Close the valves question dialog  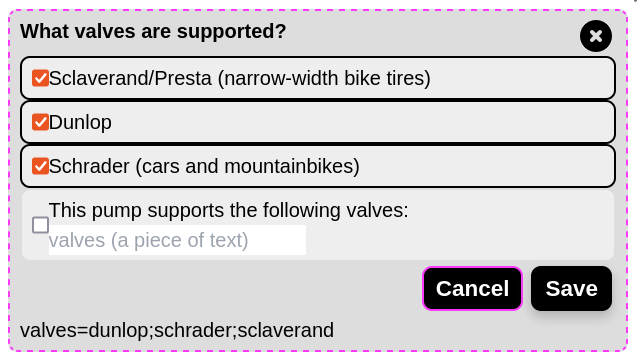click(596, 36)
